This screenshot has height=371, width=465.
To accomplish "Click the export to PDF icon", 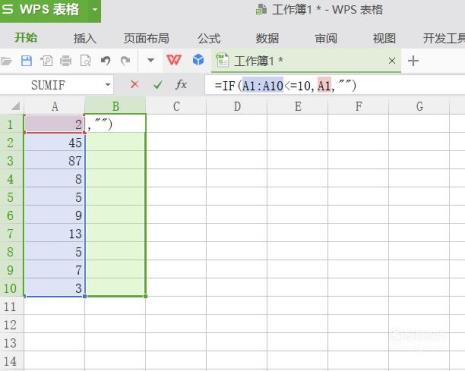I will click(x=46, y=61).
